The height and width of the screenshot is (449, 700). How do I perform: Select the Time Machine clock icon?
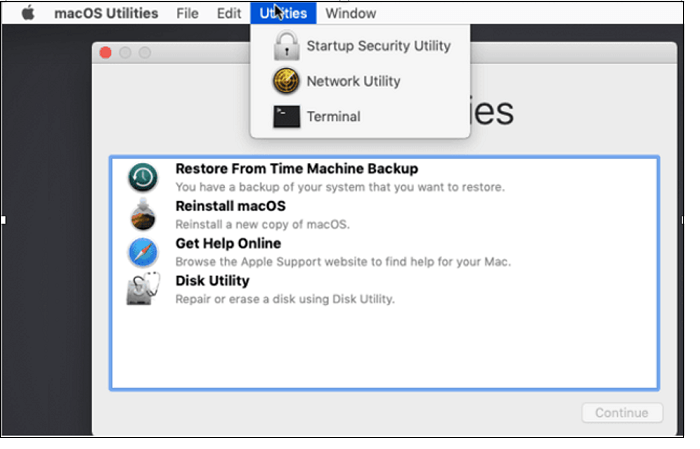click(x=143, y=177)
